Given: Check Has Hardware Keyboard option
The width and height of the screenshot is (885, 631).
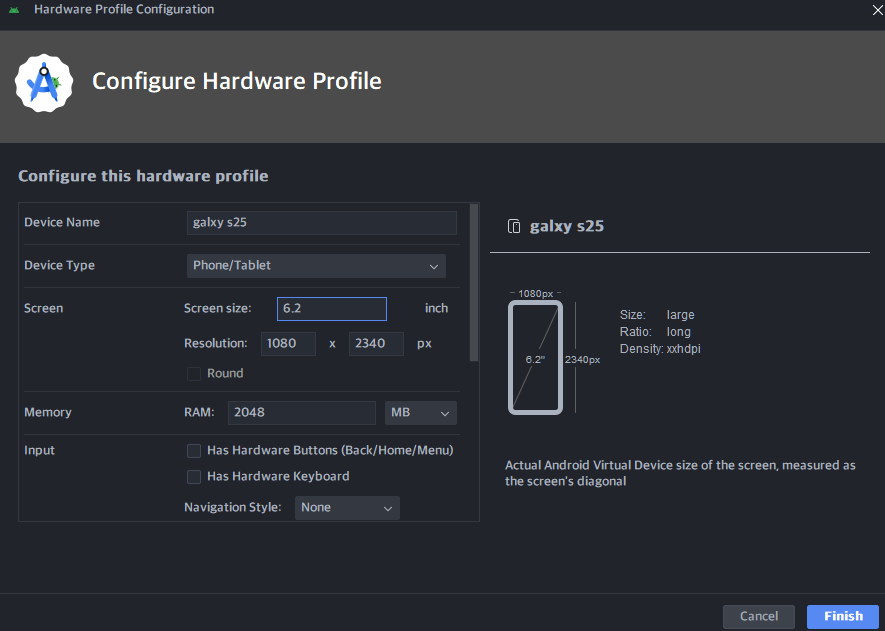Looking at the screenshot, I should pyautogui.click(x=194, y=477).
